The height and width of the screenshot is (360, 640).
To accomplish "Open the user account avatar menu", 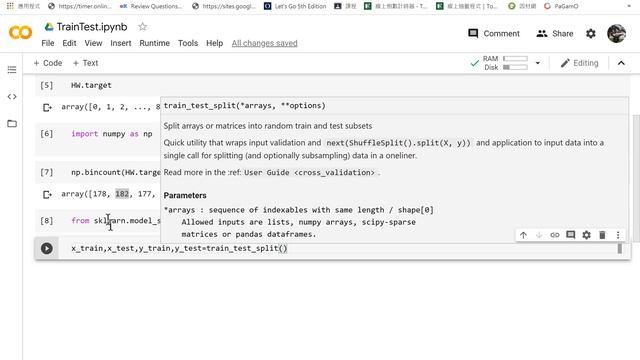I will (x=616, y=33).
